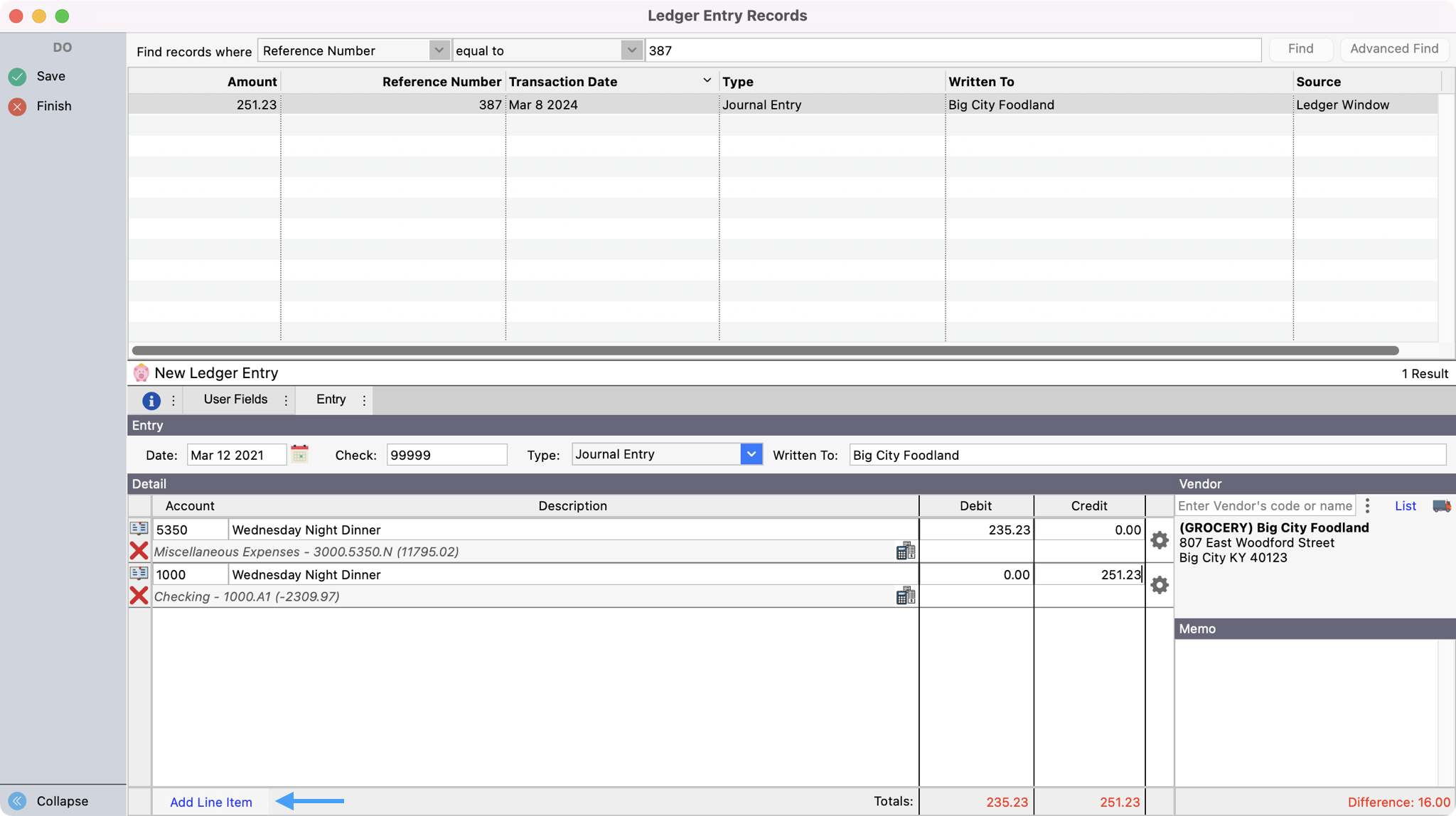Open gear settings for the 1000 line

(x=1159, y=585)
